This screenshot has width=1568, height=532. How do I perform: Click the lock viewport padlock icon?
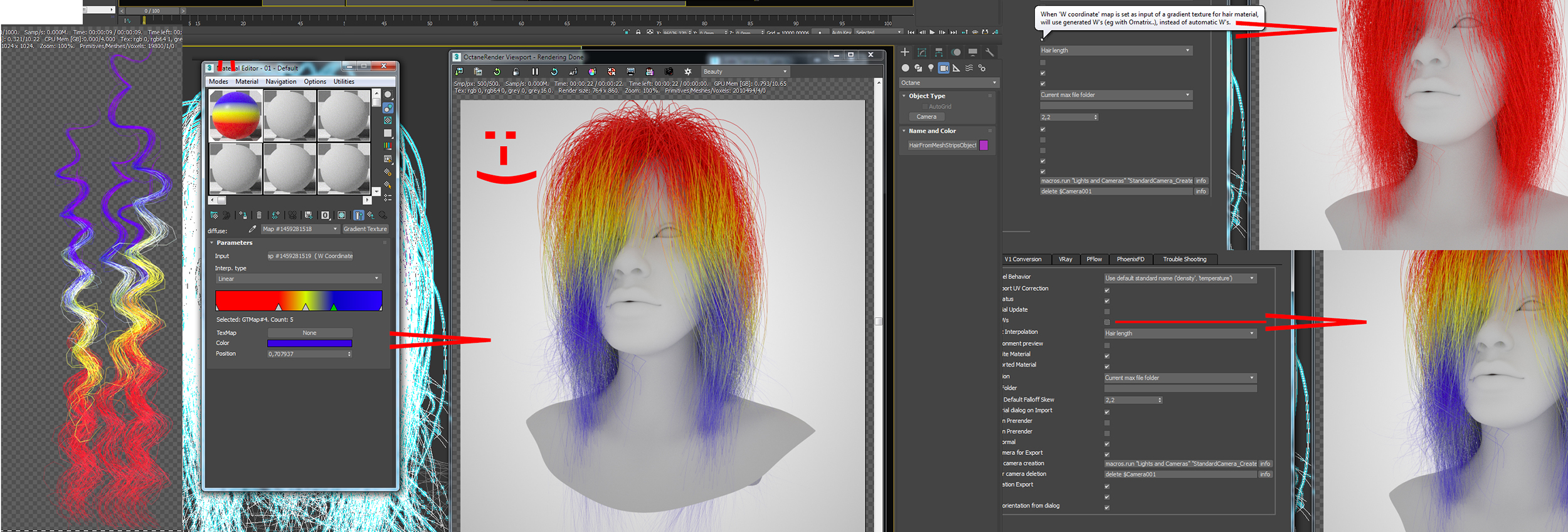[516, 71]
